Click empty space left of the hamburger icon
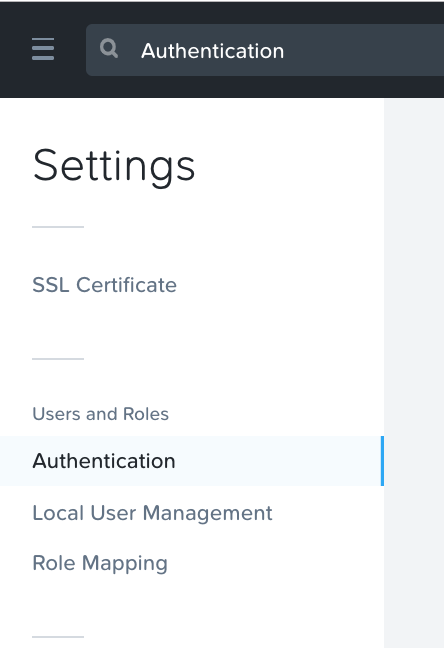Image resolution: width=444 pixels, height=648 pixels. point(16,49)
